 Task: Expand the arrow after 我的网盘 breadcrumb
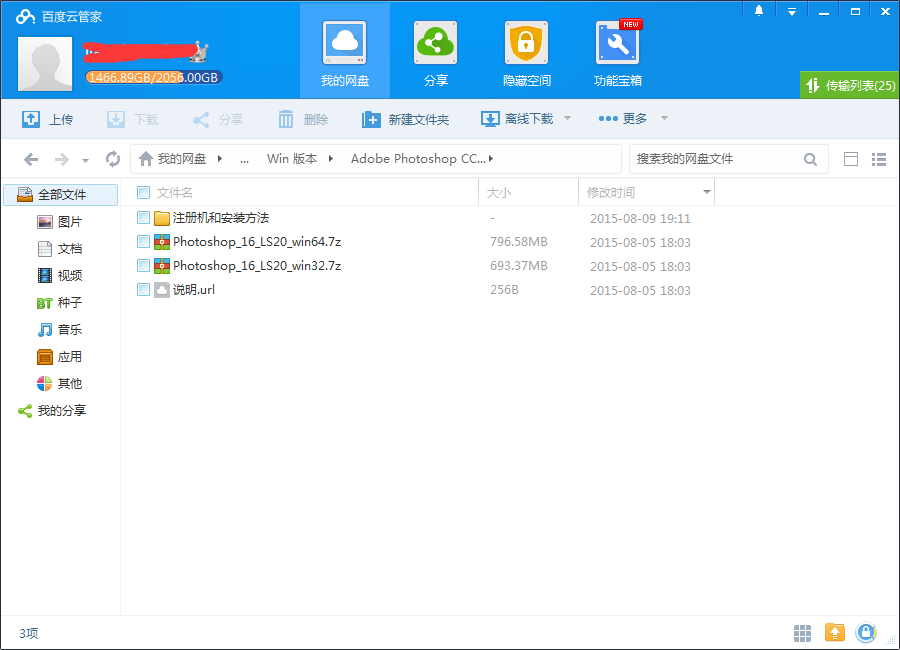pyautogui.click(x=219, y=158)
